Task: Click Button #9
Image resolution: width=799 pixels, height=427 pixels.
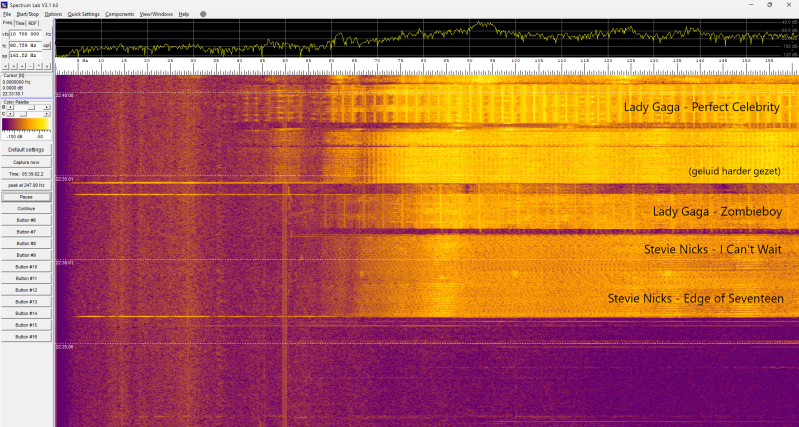Action: [x=26, y=255]
